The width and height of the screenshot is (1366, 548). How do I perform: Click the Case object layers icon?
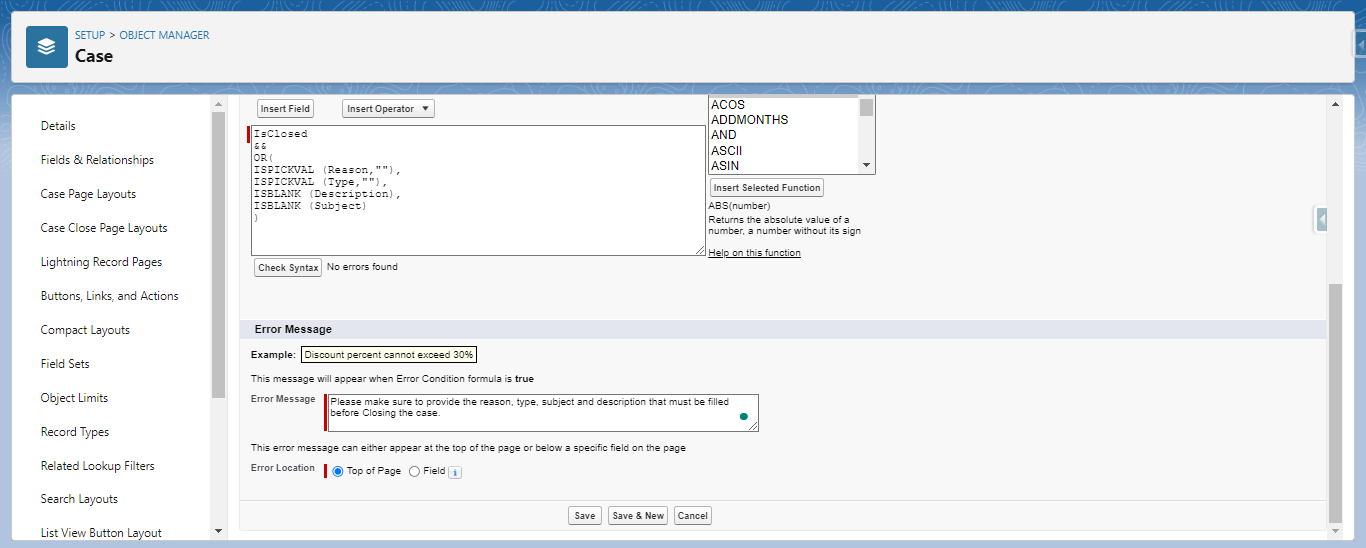coord(47,47)
